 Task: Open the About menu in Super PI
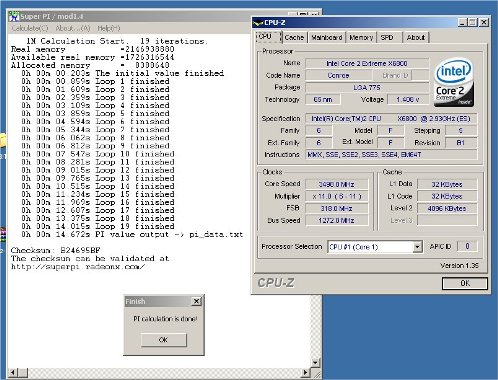tap(73, 28)
